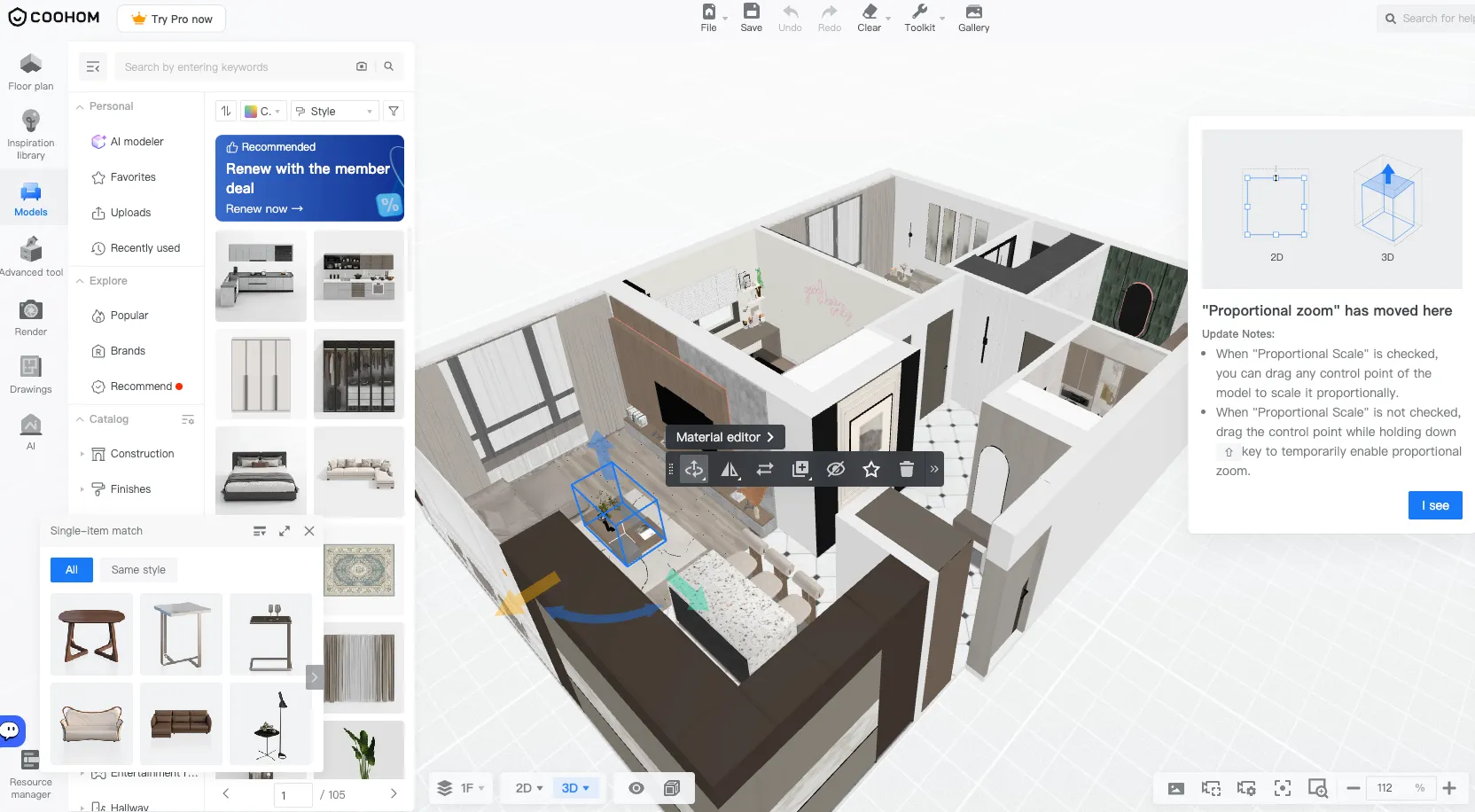Delete the selected model with trash icon
This screenshot has height=812, width=1475.
[x=906, y=469]
